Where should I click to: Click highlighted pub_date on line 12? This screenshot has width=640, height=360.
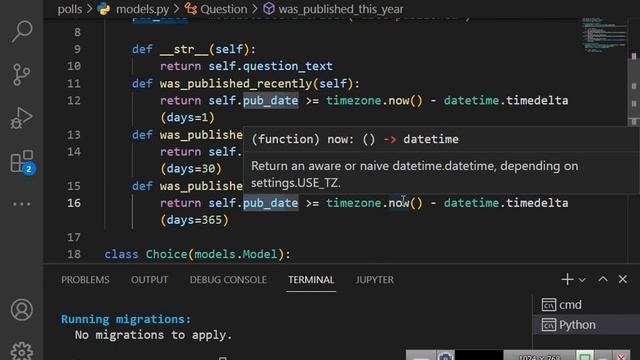(271, 100)
